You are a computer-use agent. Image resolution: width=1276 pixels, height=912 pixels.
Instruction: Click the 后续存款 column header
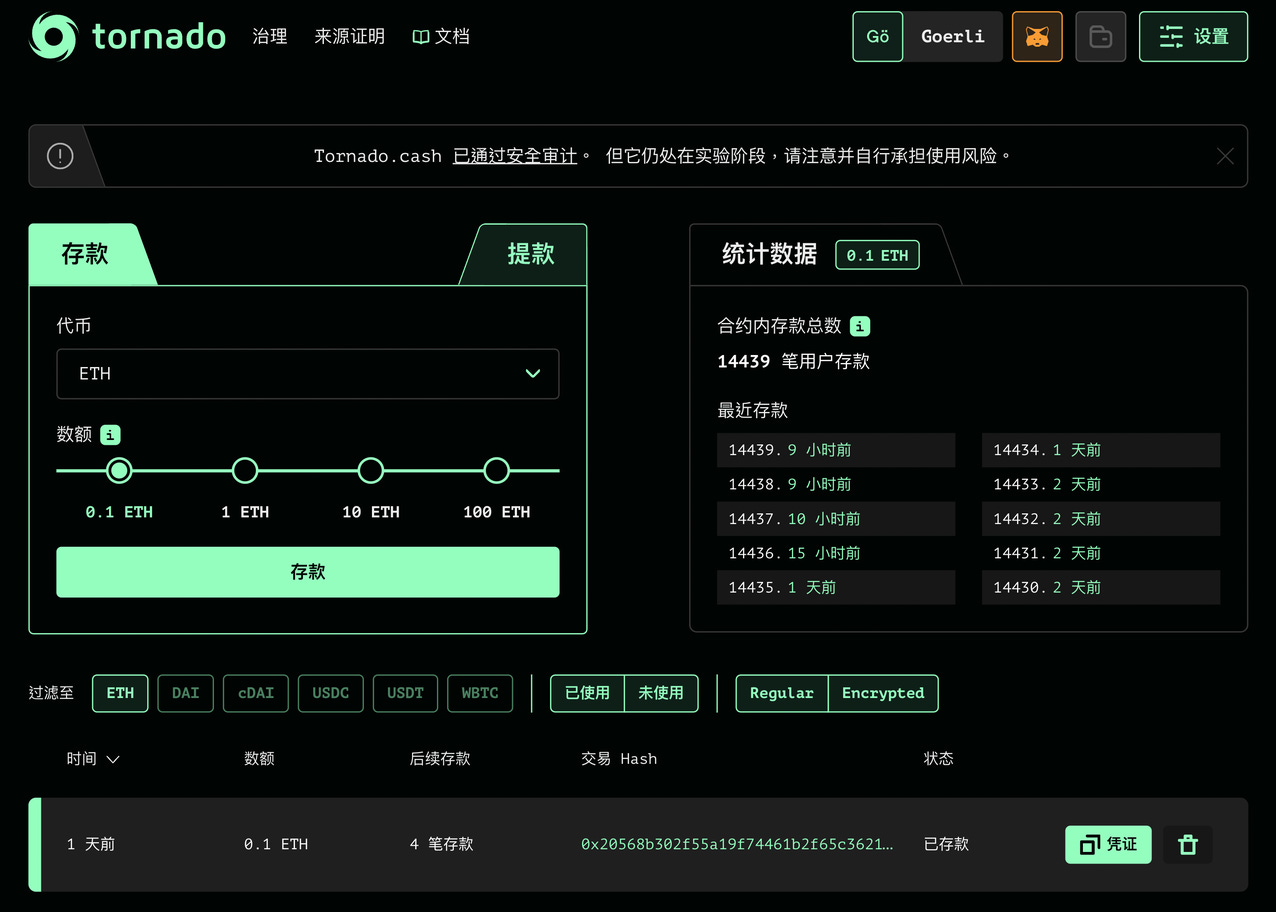coord(440,759)
